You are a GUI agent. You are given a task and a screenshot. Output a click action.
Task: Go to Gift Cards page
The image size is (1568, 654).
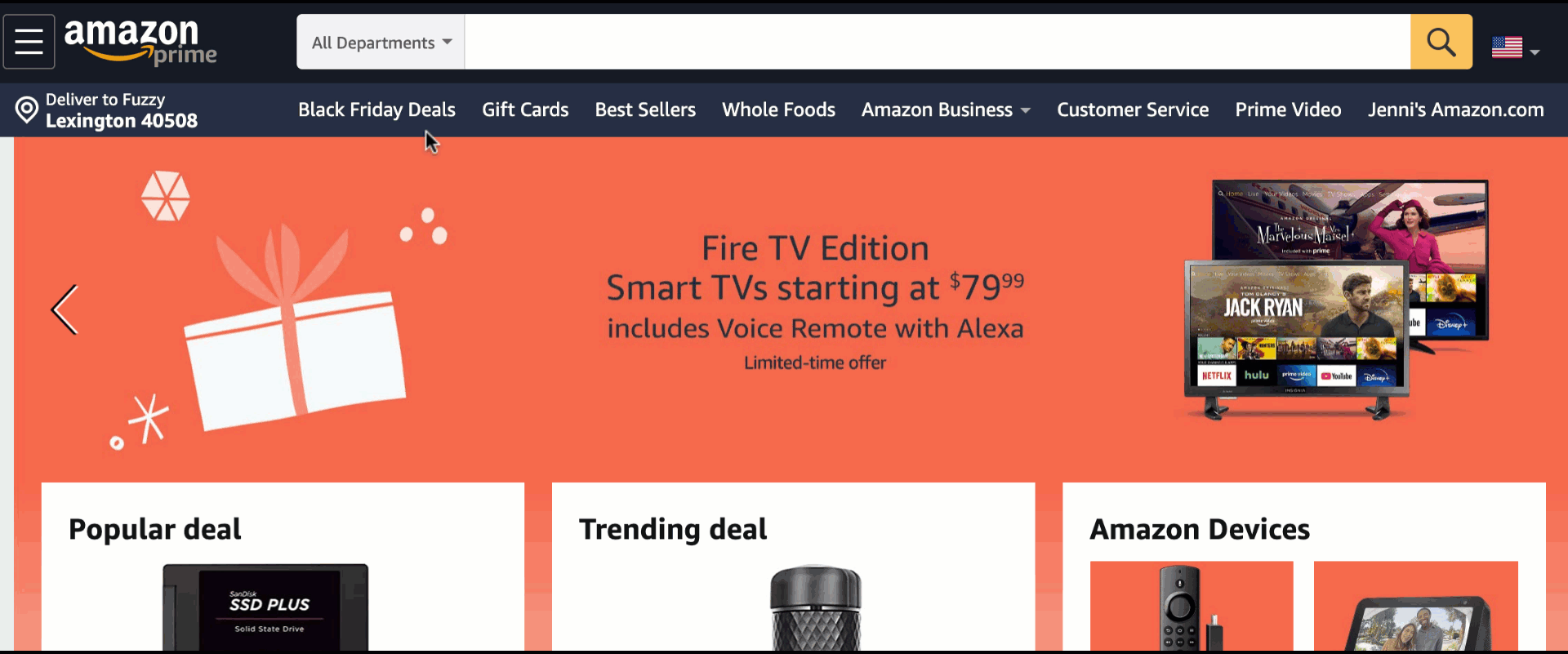pyautogui.click(x=525, y=109)
